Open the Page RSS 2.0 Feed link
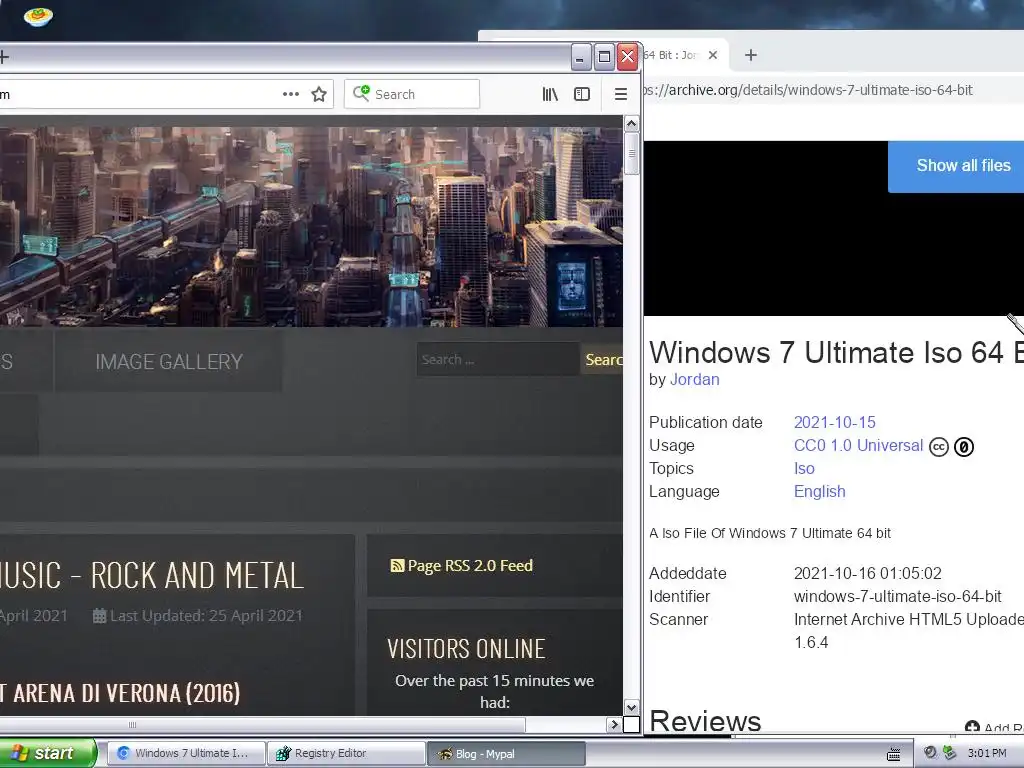 coord(470,566)
